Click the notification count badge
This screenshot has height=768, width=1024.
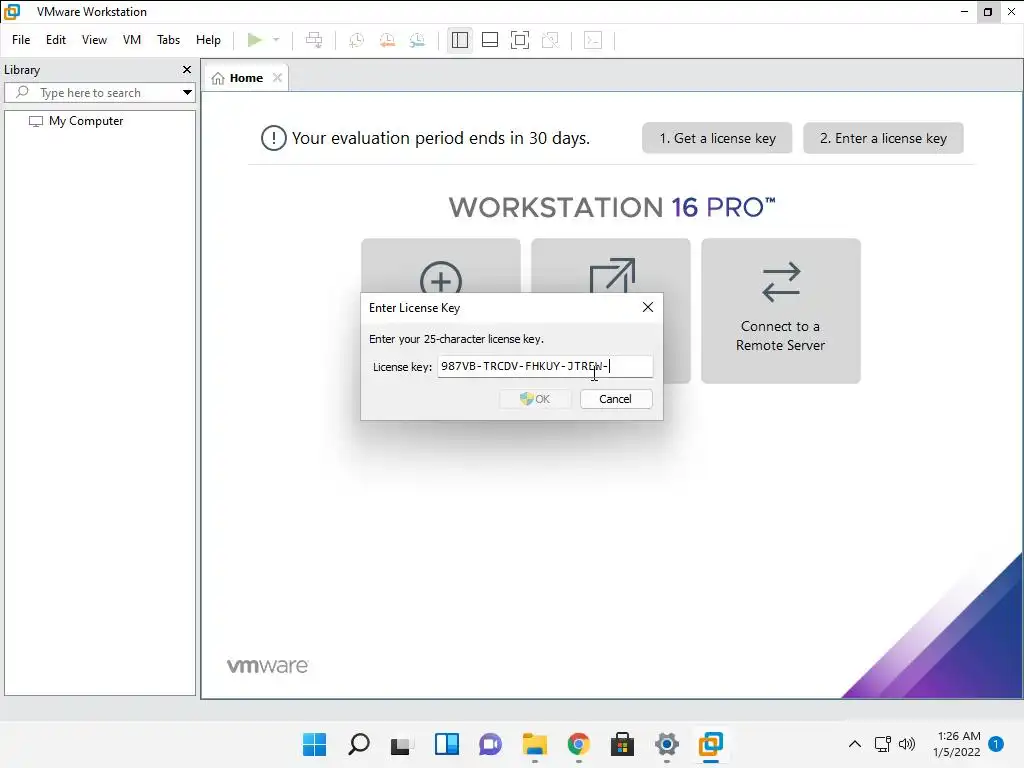[x=996, y=744]
